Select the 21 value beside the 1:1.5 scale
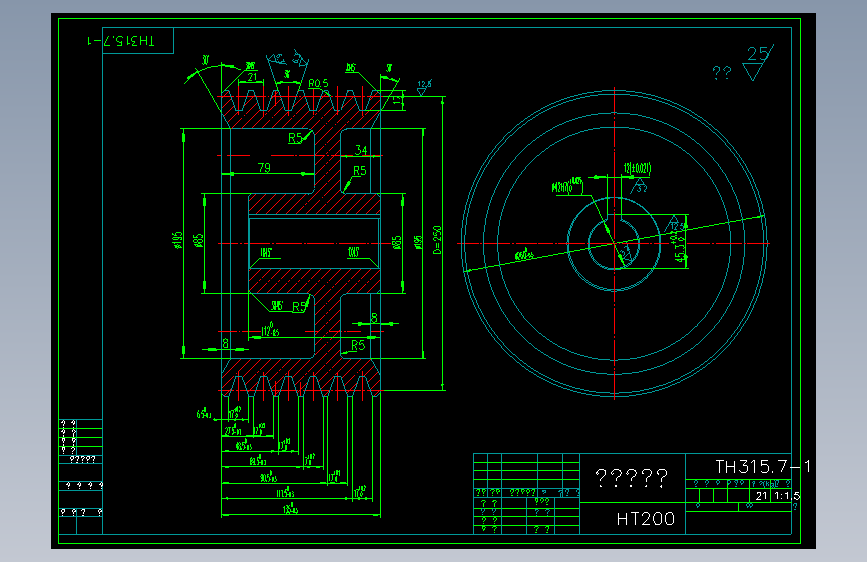The image size is (867, 562). tap(761, 496)
